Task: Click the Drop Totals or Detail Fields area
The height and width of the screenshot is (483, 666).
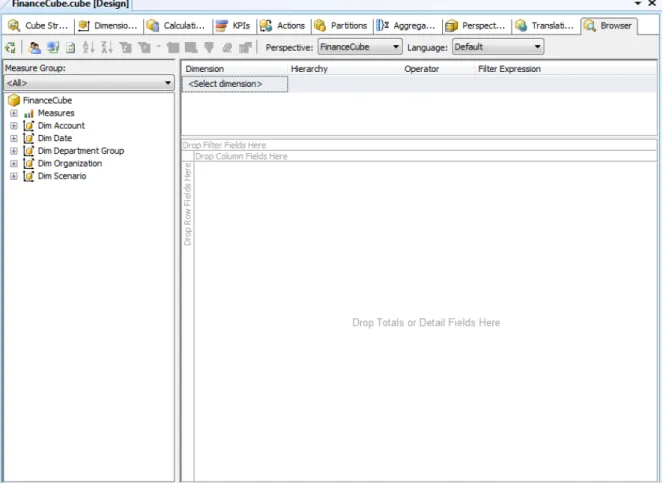Action: coord(426,322)
